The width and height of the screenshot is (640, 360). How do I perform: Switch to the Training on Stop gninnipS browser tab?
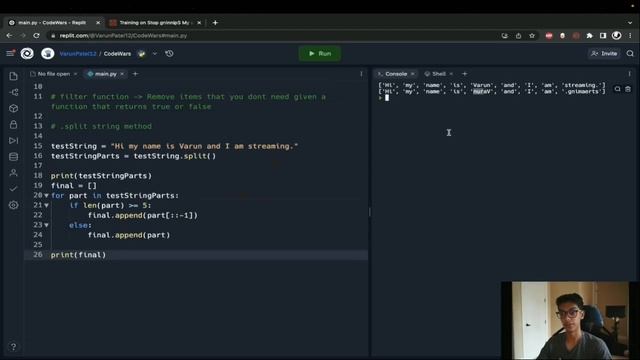click(154, 23)
